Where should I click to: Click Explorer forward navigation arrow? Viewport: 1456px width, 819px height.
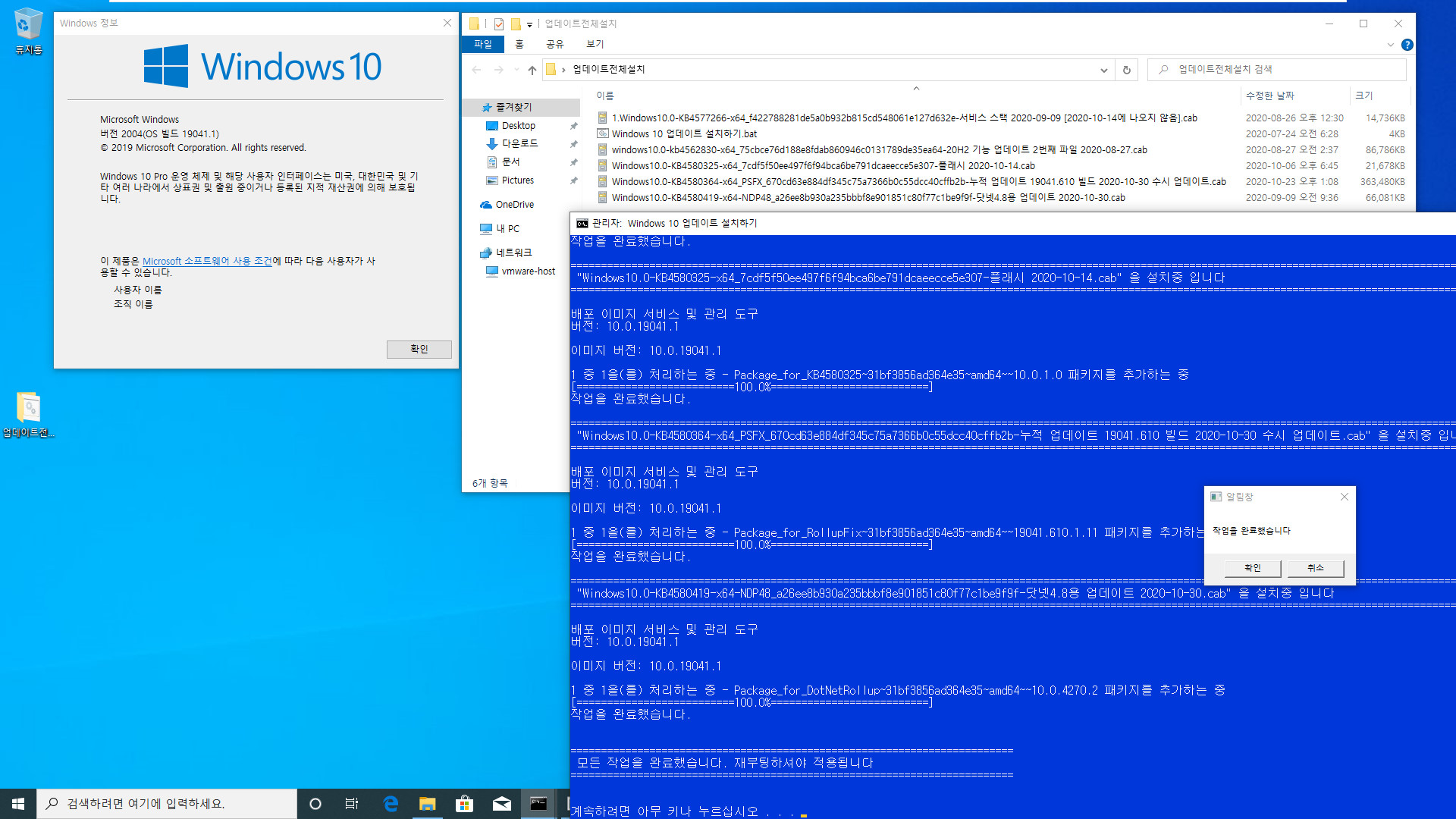pyautogui.click(x=498, y=70)
